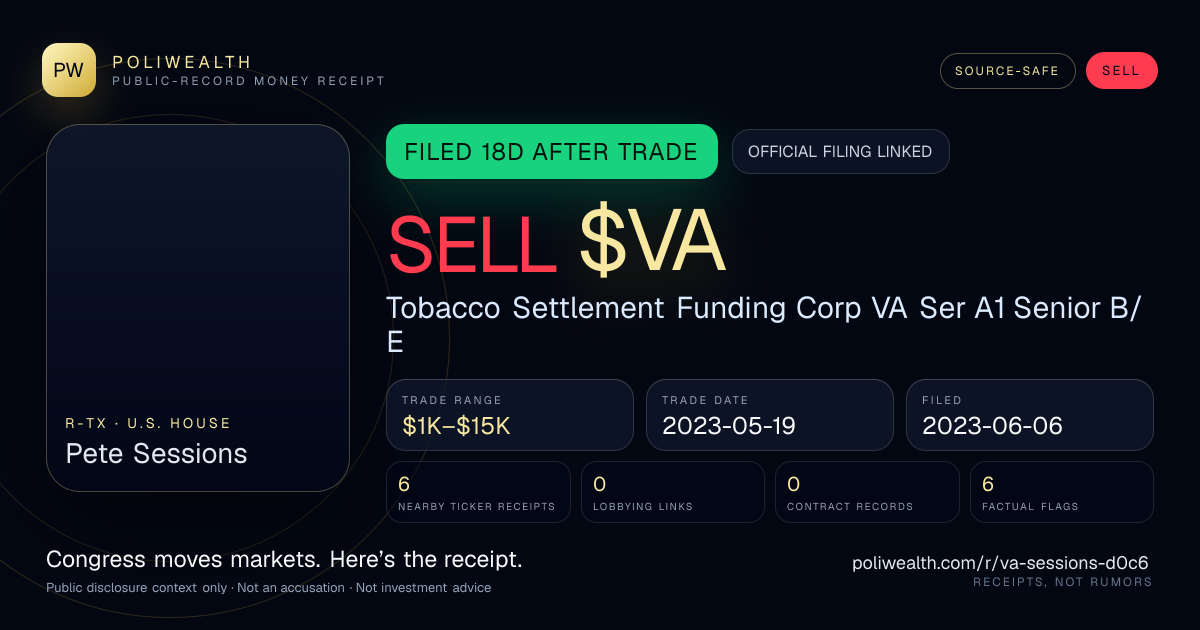Viewport: 1200px width, 630px height.
Task: Click the Filed 2023-06-06 card
Action: click(x=1030, y=415)
